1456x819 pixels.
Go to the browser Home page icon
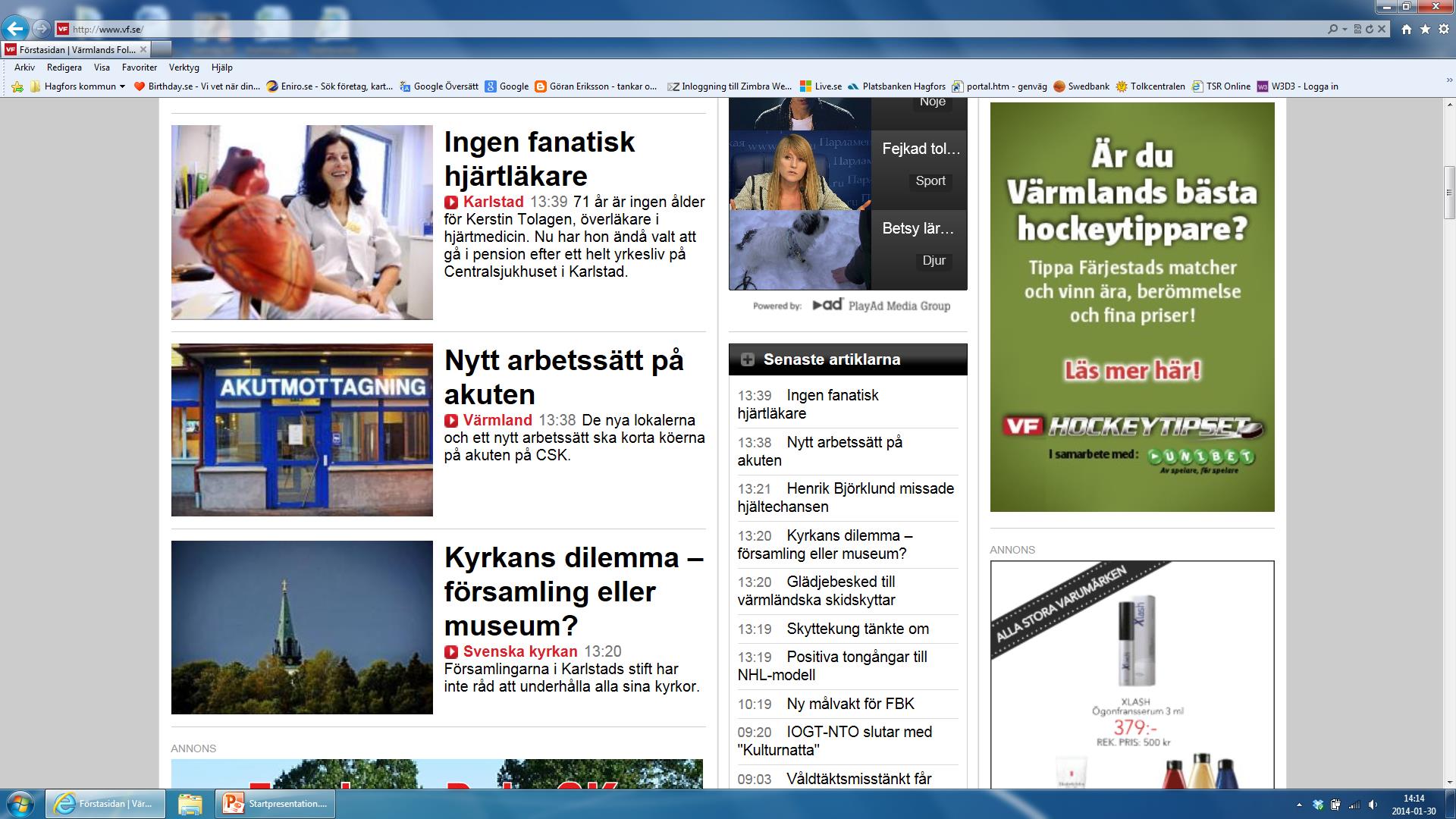1407,29
